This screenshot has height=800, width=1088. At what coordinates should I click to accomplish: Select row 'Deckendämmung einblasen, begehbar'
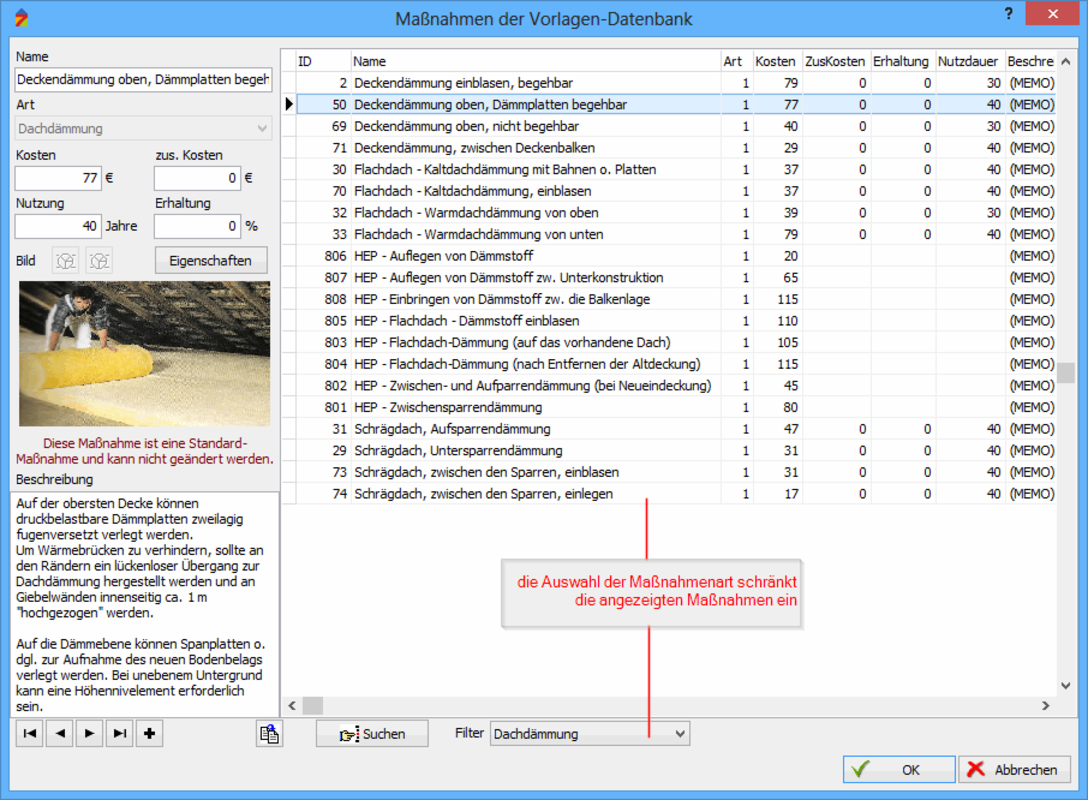point(677,83)
